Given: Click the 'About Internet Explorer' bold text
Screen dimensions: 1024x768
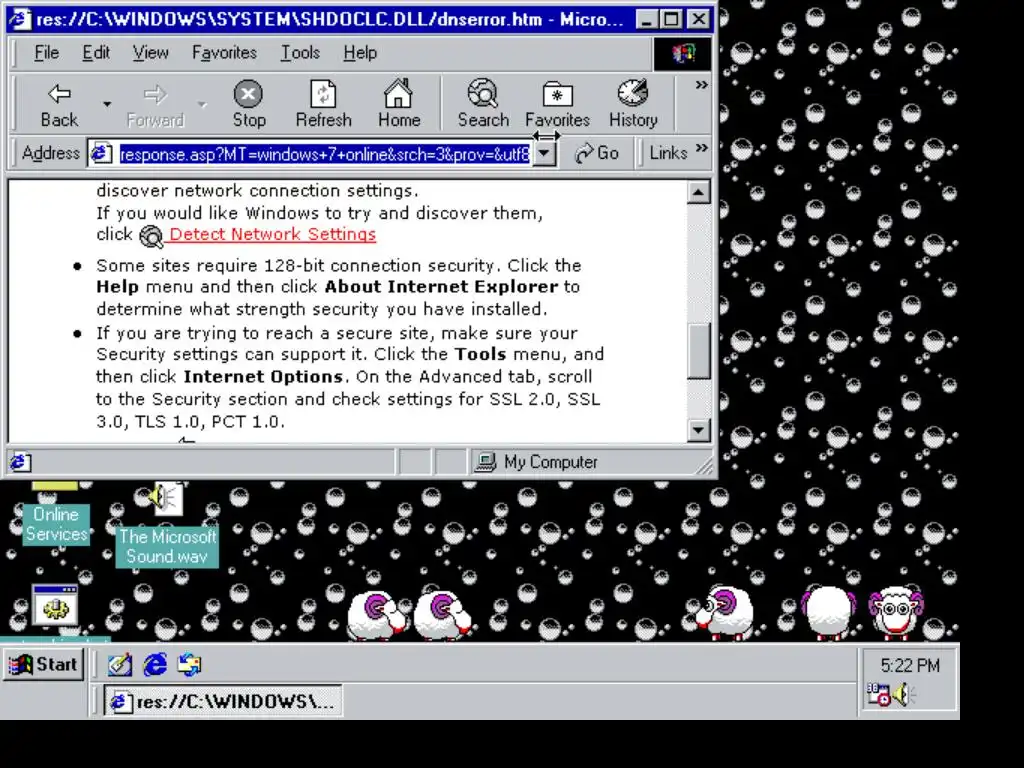Looking at the screenshot, I should (x=441, y=287).
